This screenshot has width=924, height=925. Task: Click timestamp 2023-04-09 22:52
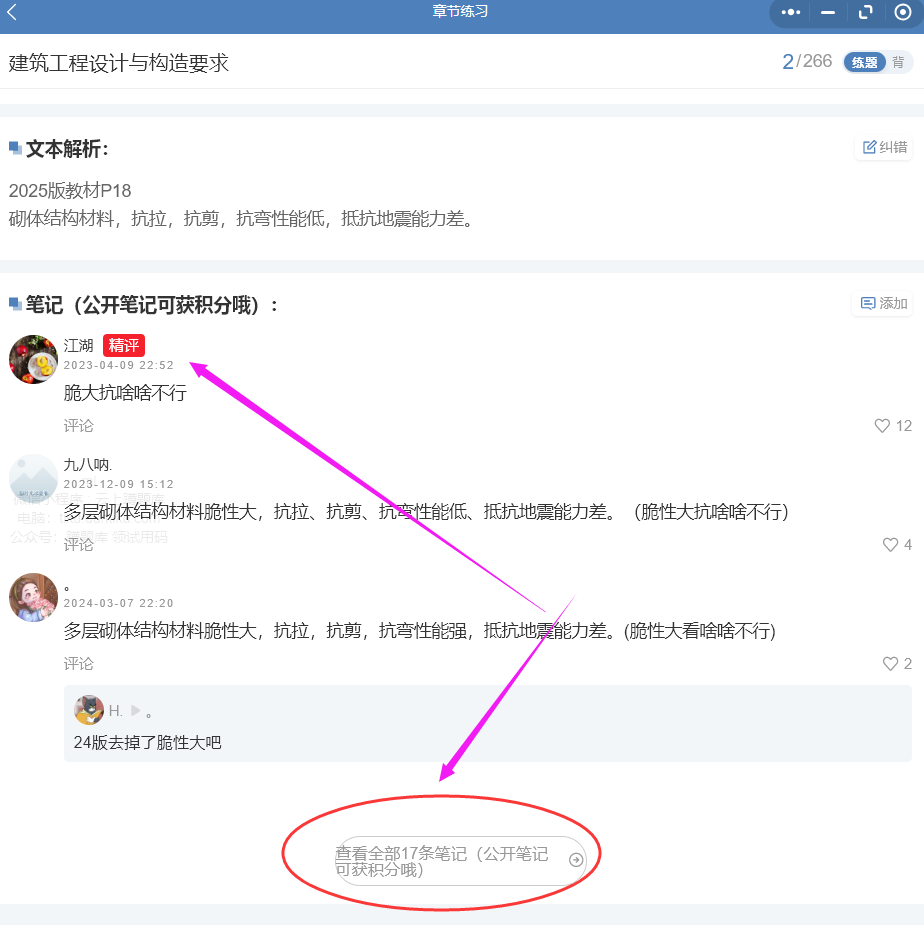(119, 365)
